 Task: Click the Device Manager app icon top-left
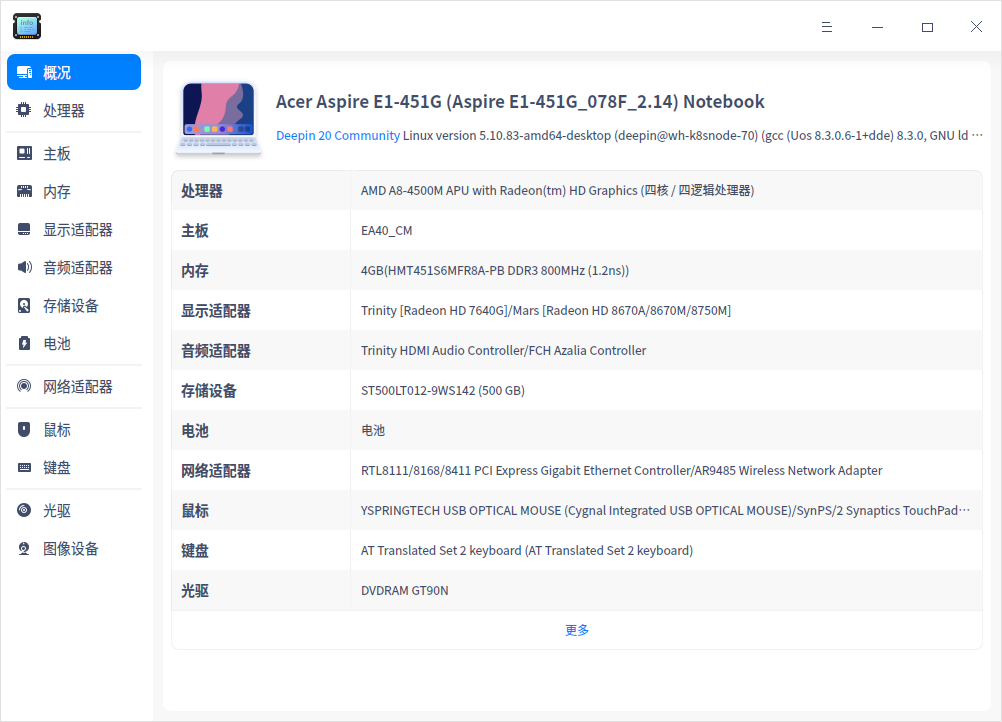[26, 26]
